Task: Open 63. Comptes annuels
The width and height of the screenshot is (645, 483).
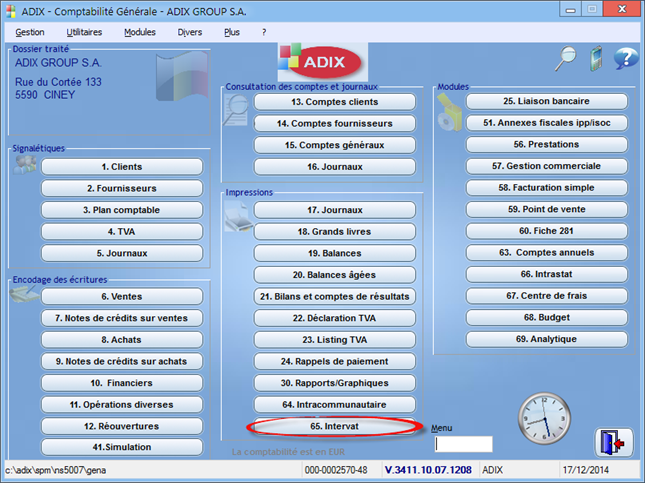Action: point(547,252)
